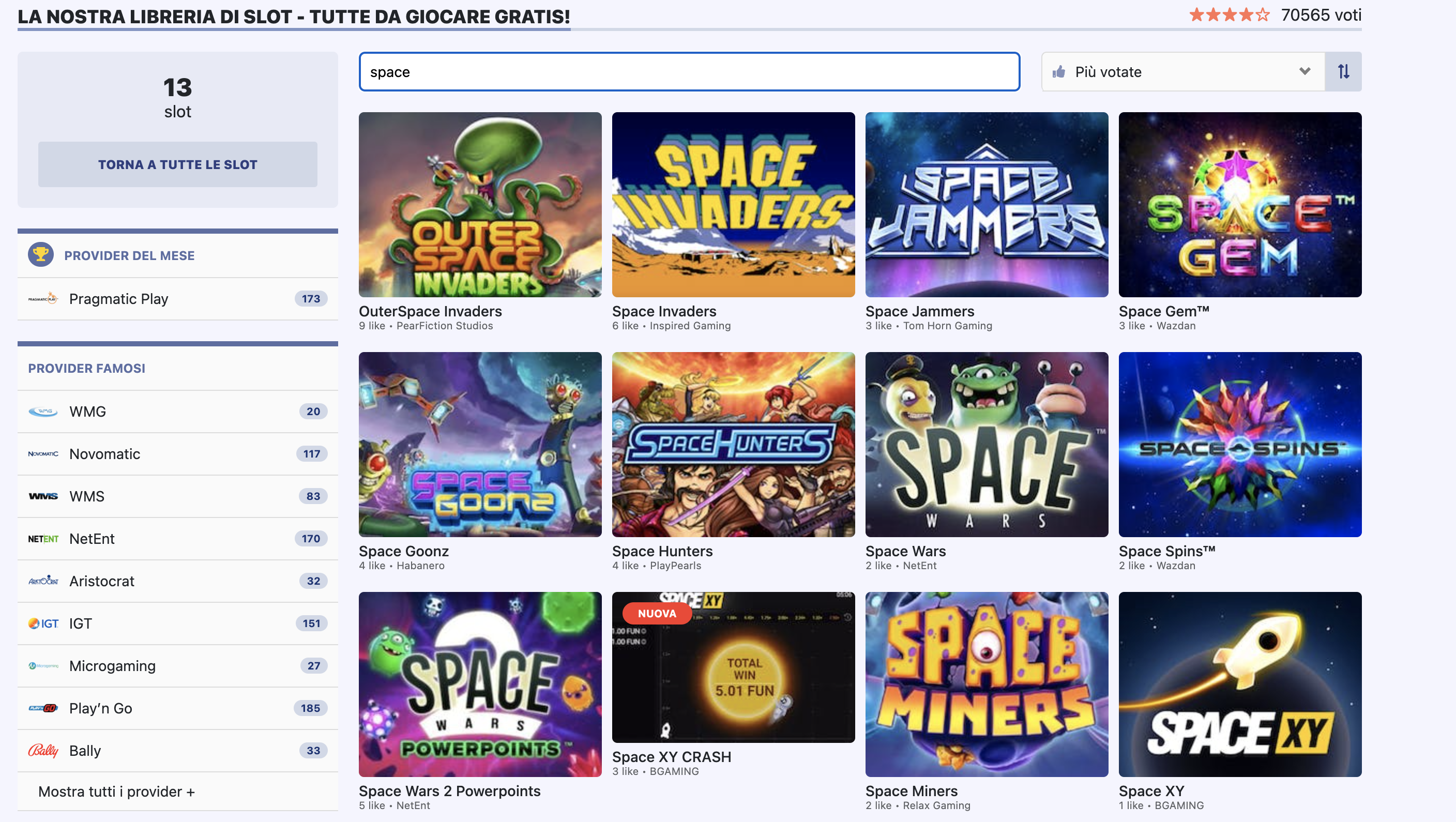Open the Space Invaders game thumbnail

tap(733, 204)
